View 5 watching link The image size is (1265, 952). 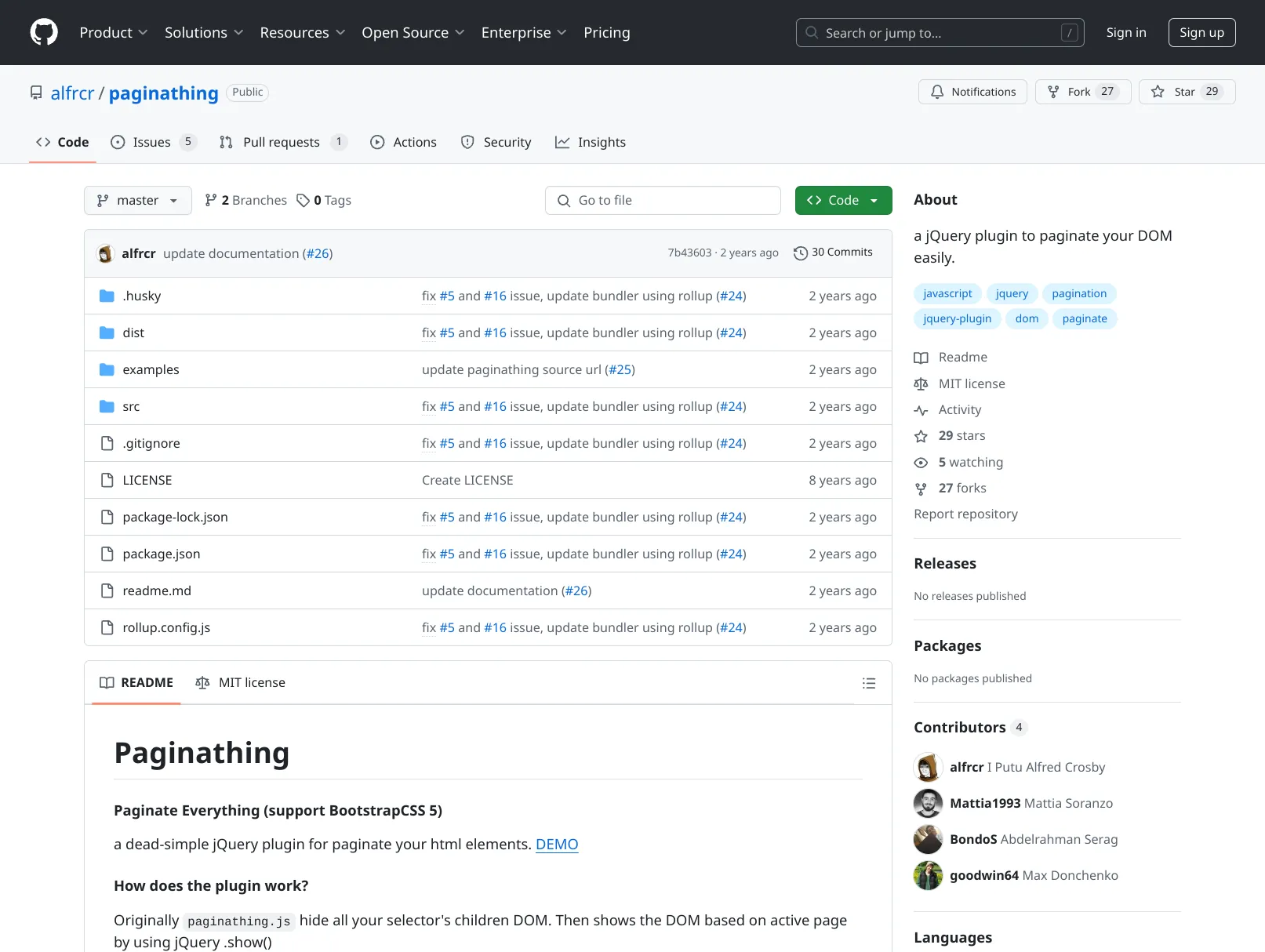coord(958,462)
